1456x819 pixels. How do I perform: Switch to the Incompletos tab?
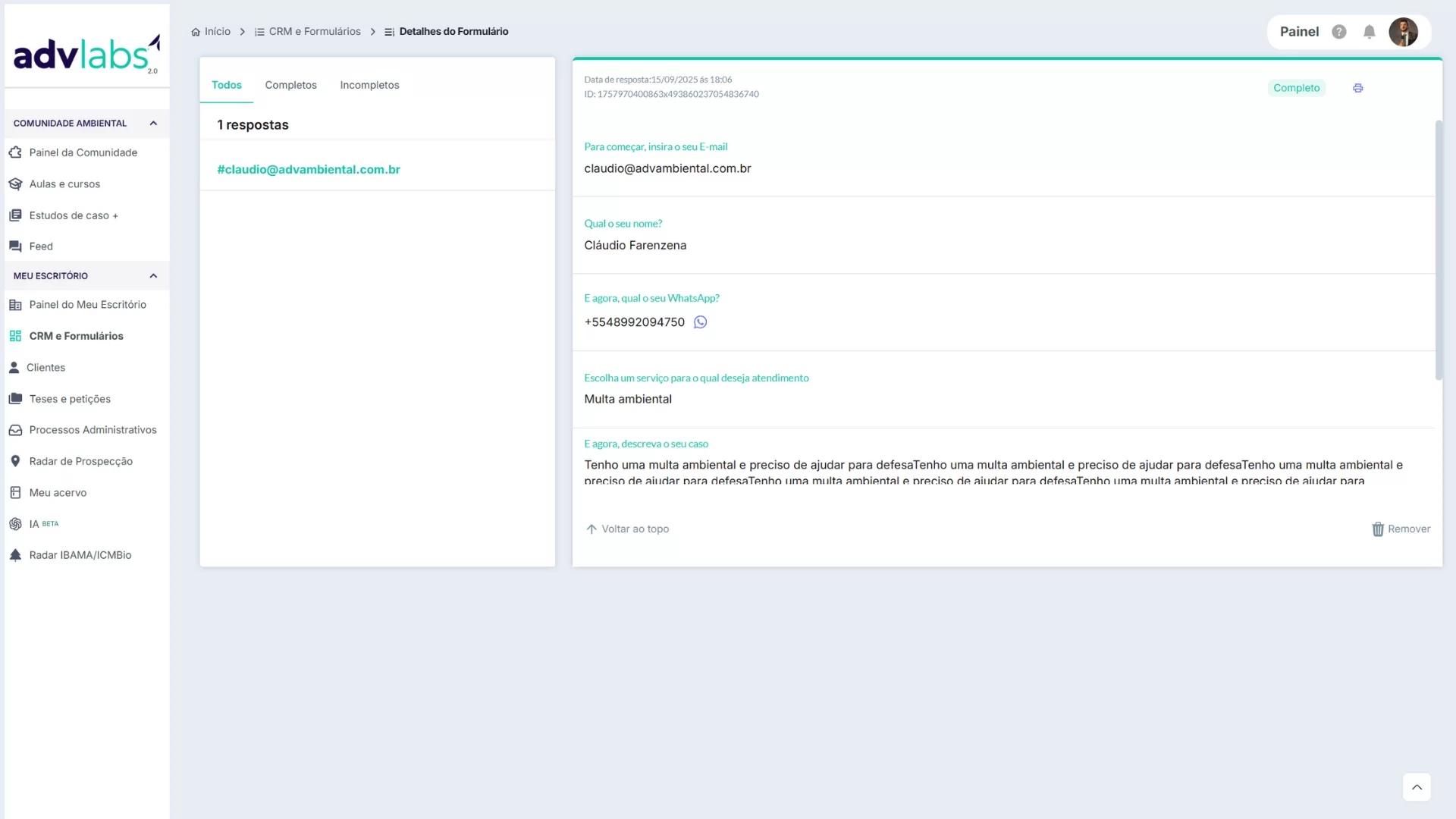click(369, 85)
